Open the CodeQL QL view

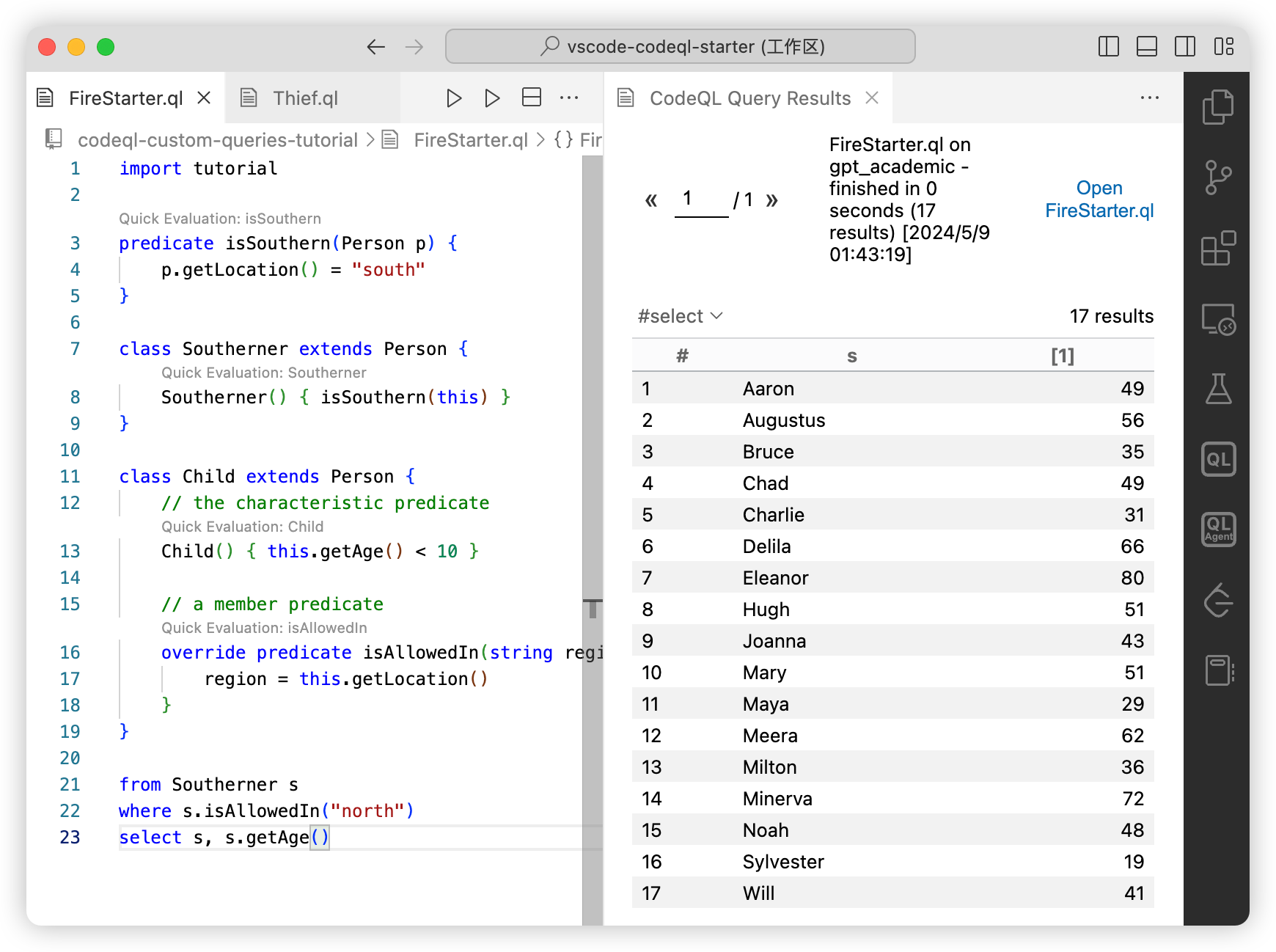(x=1218, y=459)
